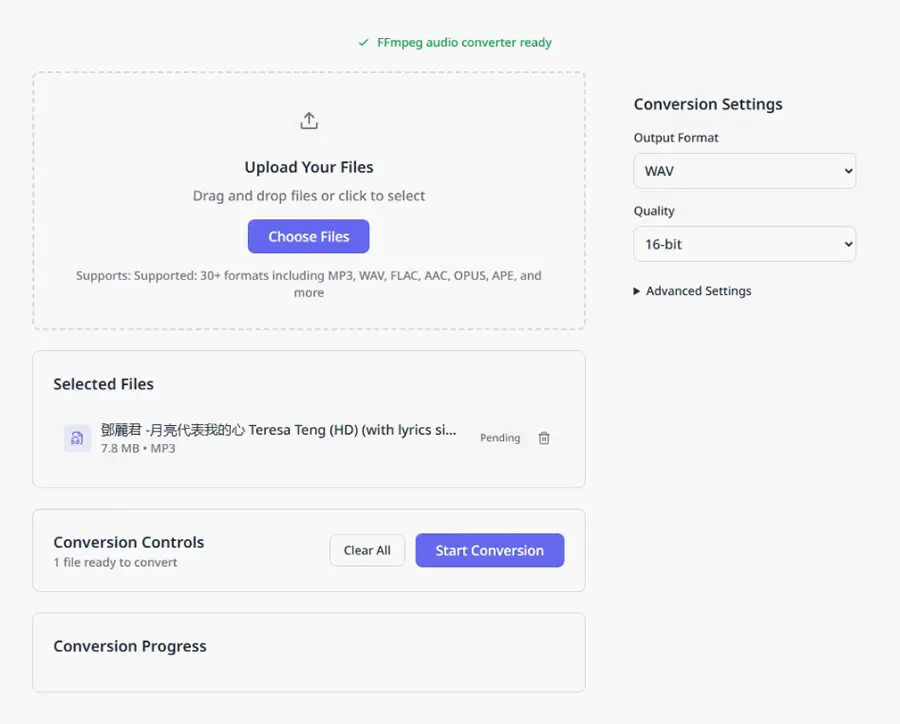Open the Output Format WAV dropdown

pos(744,171)
